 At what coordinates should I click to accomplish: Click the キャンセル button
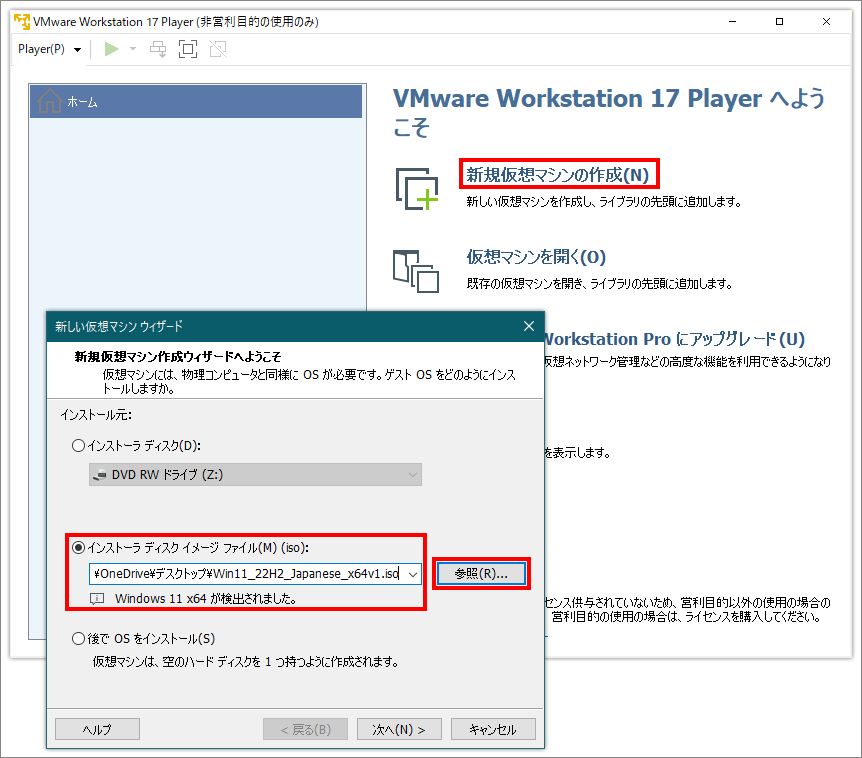tap(493, 729)
